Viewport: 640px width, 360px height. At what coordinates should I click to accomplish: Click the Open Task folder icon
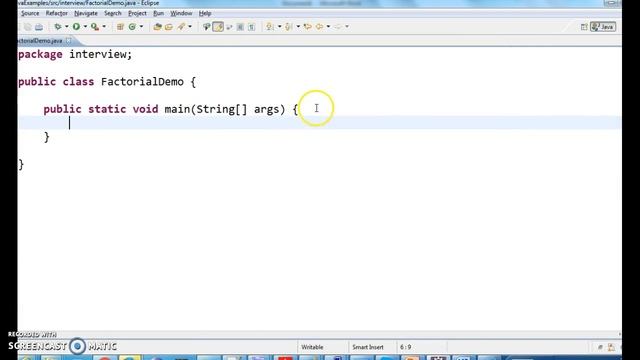tap(169, 27)
